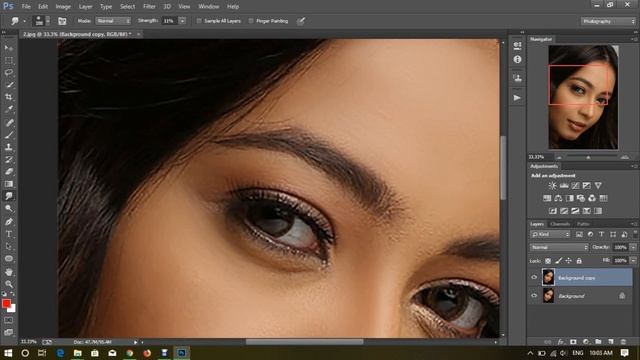The height and width of the screenshot is (360, 640).
Task: Select the Path Selection tool
Action: pyautogui.click(x=9, y=246)
